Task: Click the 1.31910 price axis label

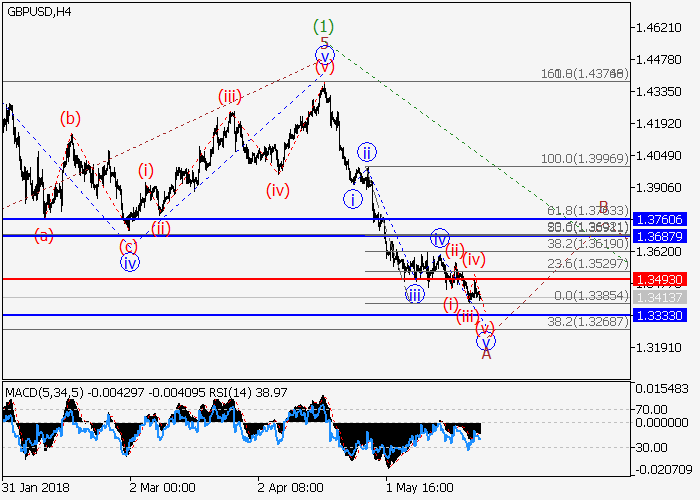Action: (658, 348)
